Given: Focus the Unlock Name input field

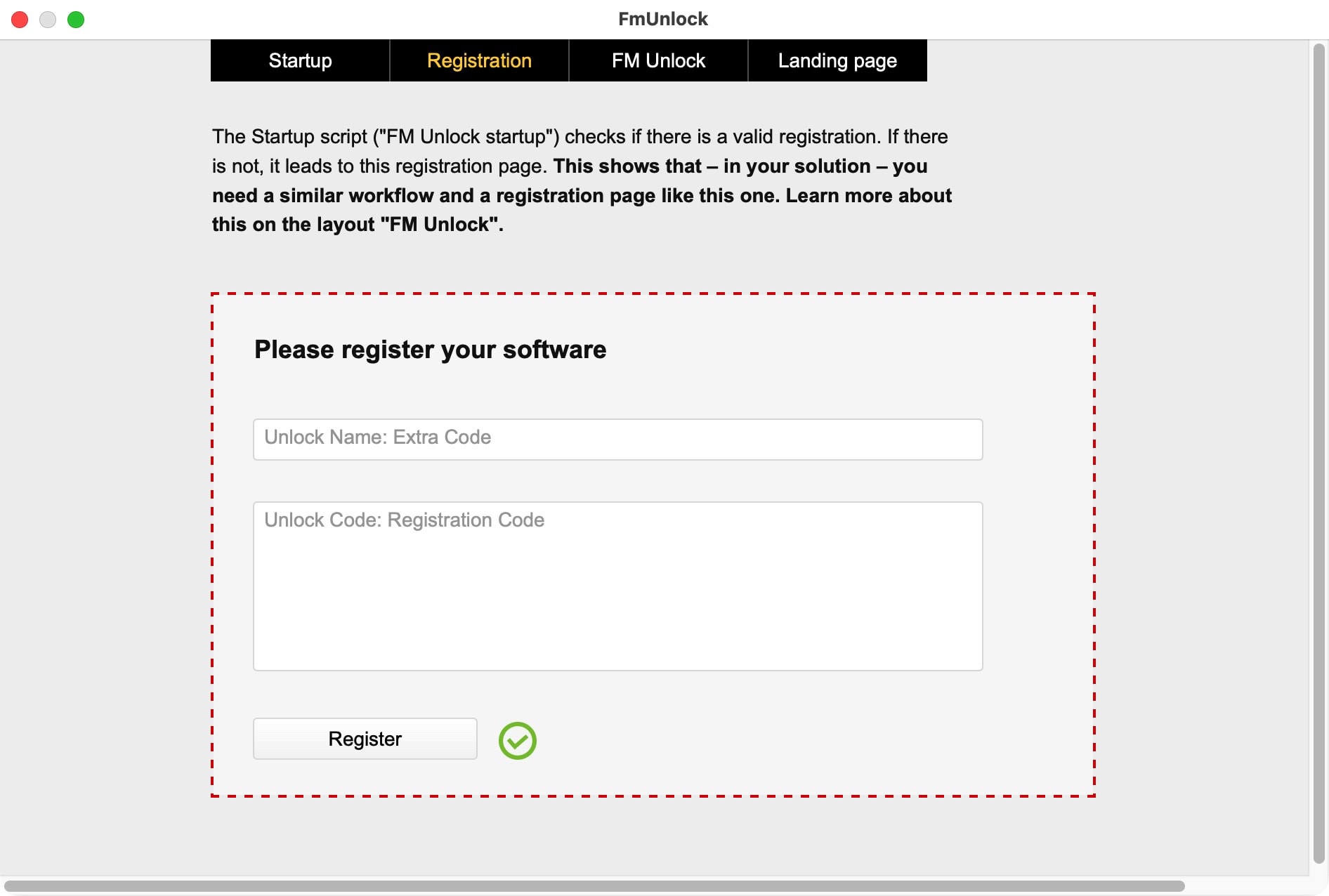Looking at the screenshot, I should 617,439.
